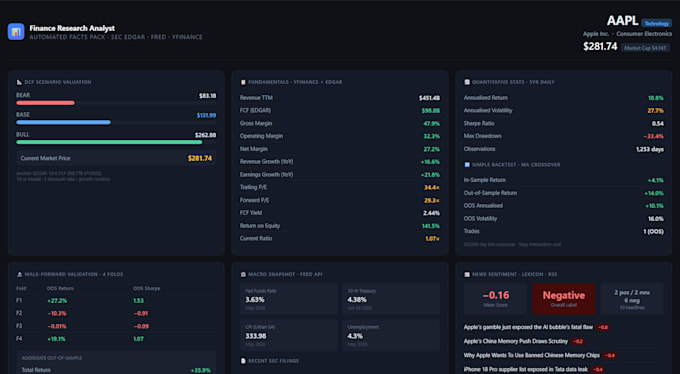Click the Unemployment 4.3% card
Screen dimensions: 680x374
(391, 335)
